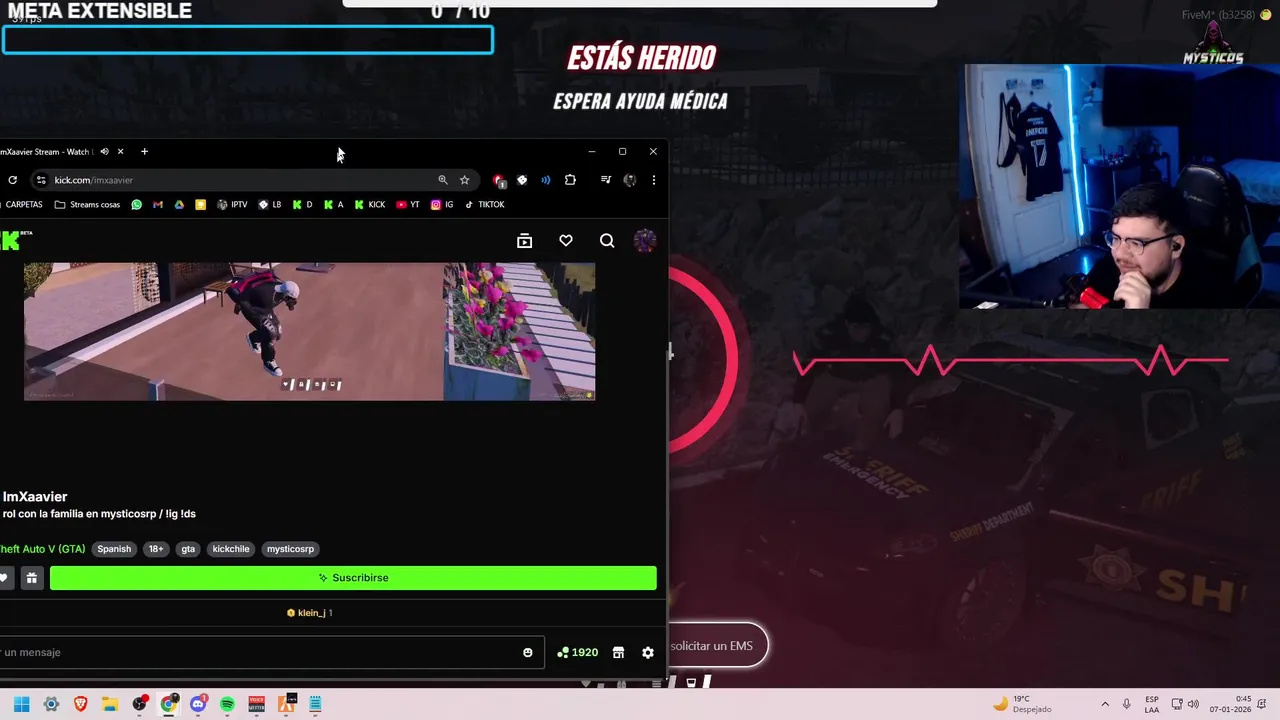Screen dimensions: 1280x720
Task: Open the Streams cosas bookmarks folder
Action: 87,205
